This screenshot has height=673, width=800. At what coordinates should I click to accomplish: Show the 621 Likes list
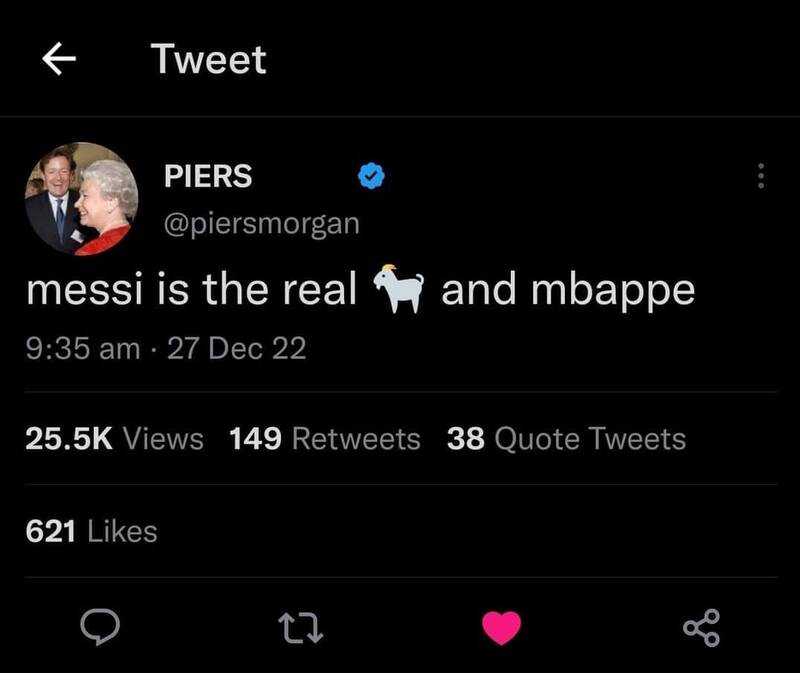tap(91, 531)
